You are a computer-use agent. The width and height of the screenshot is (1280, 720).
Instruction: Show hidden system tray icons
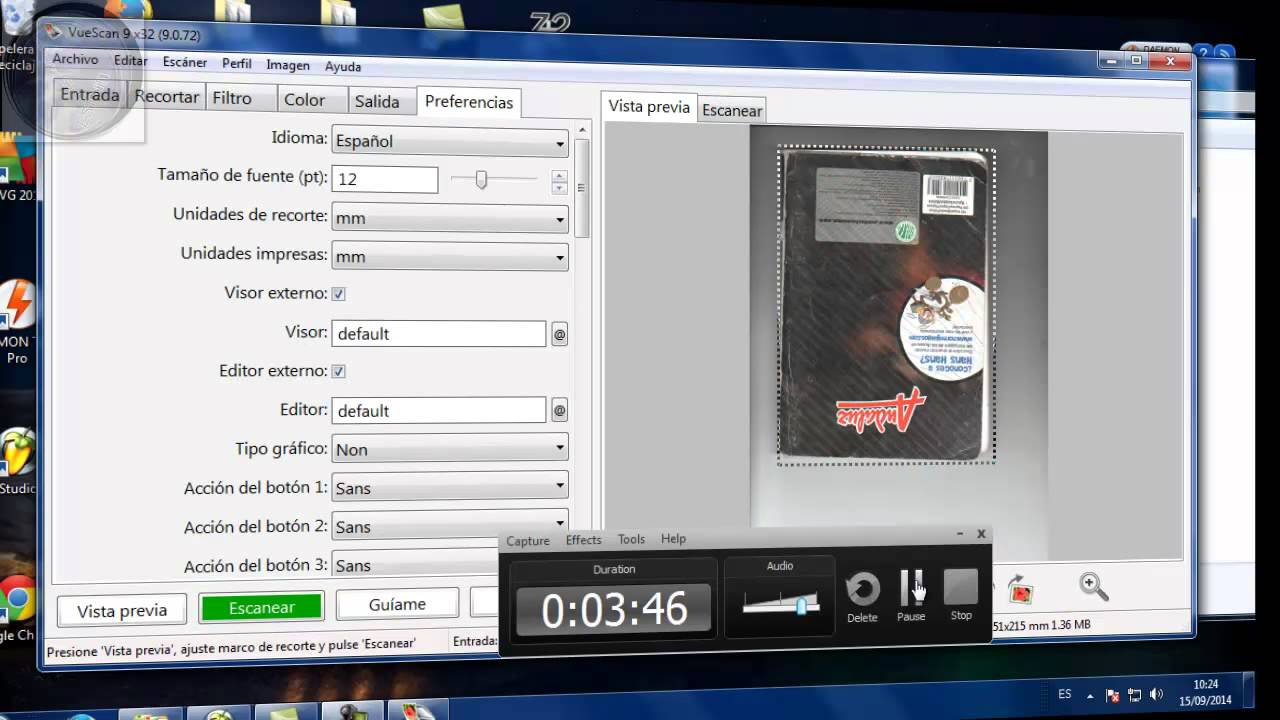pyautogui.click(x=1090, y=695)
